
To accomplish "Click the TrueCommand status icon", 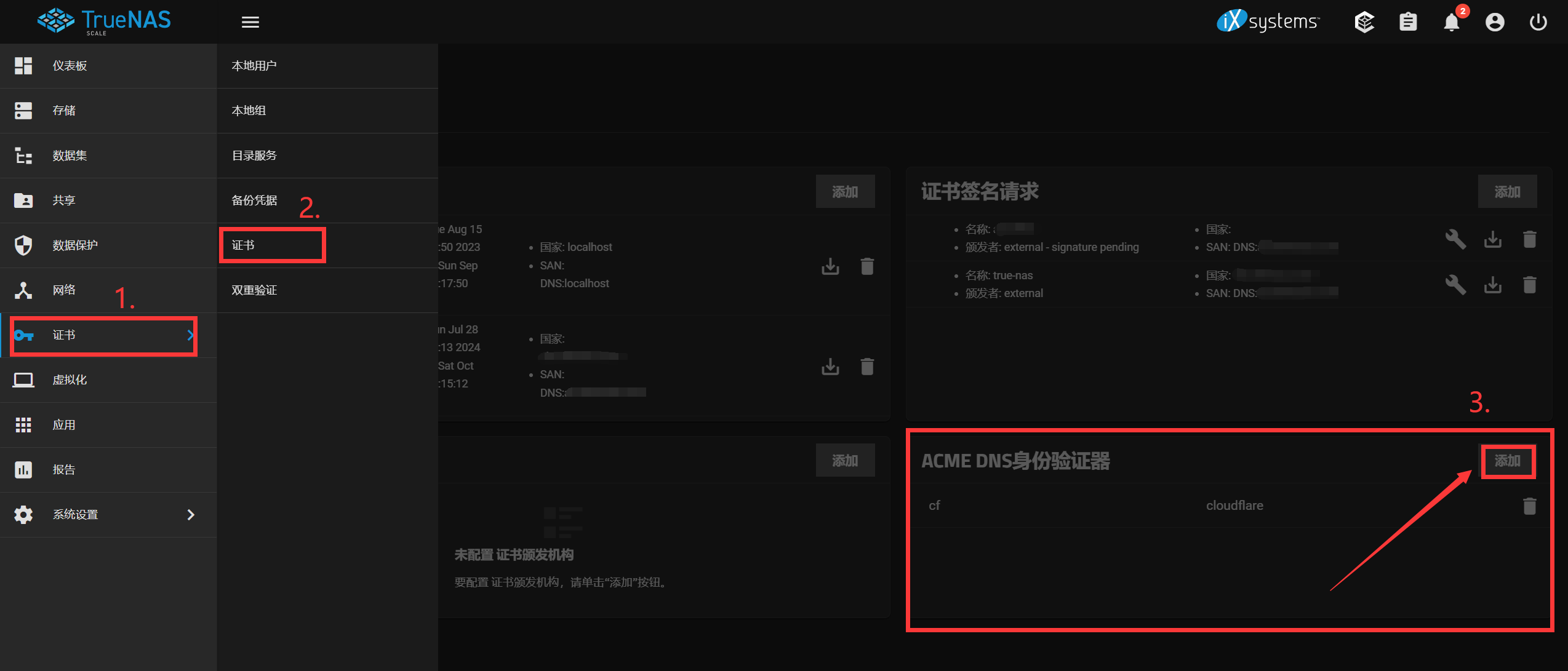I will point(1364,22).
